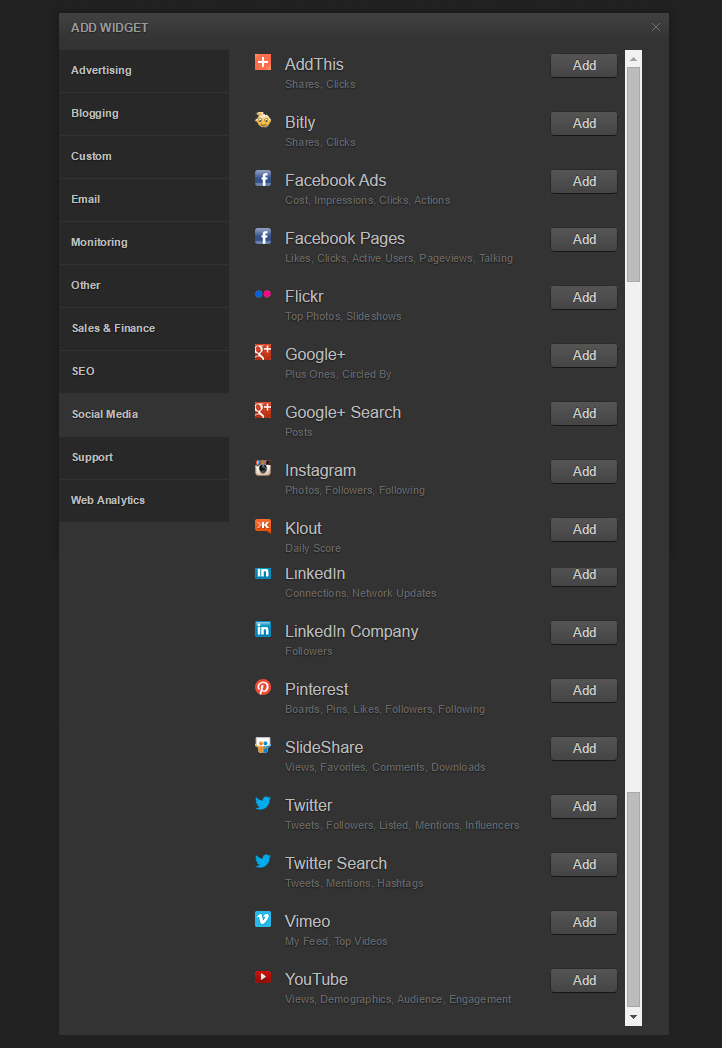
Task: Click the Instagram title text
Action: 320,471
